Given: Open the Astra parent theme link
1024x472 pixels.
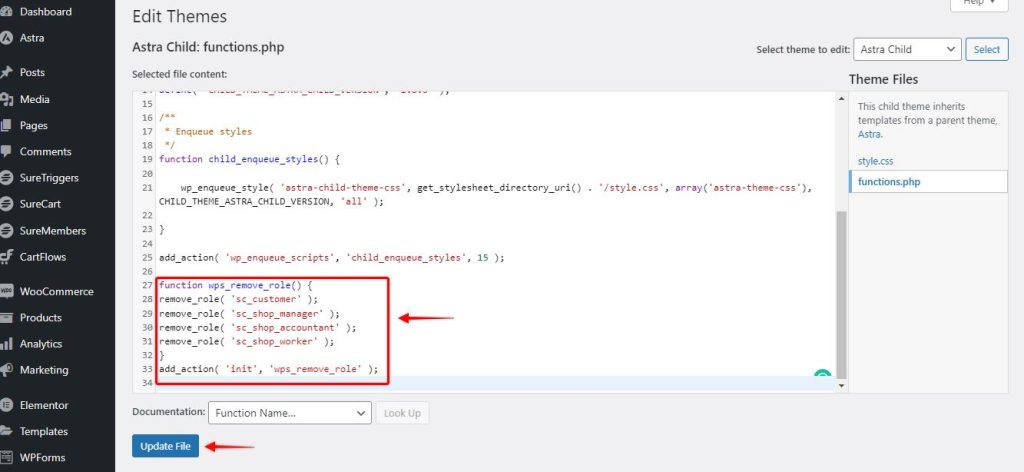Looking at the screenshot, I should pos(869,134).
